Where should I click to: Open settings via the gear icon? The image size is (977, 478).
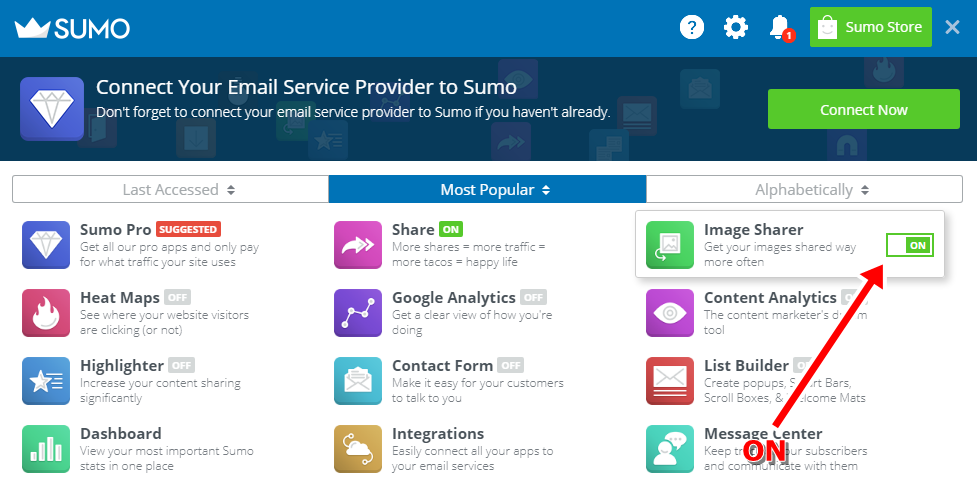pyautogui.click(x=736, y=27)
